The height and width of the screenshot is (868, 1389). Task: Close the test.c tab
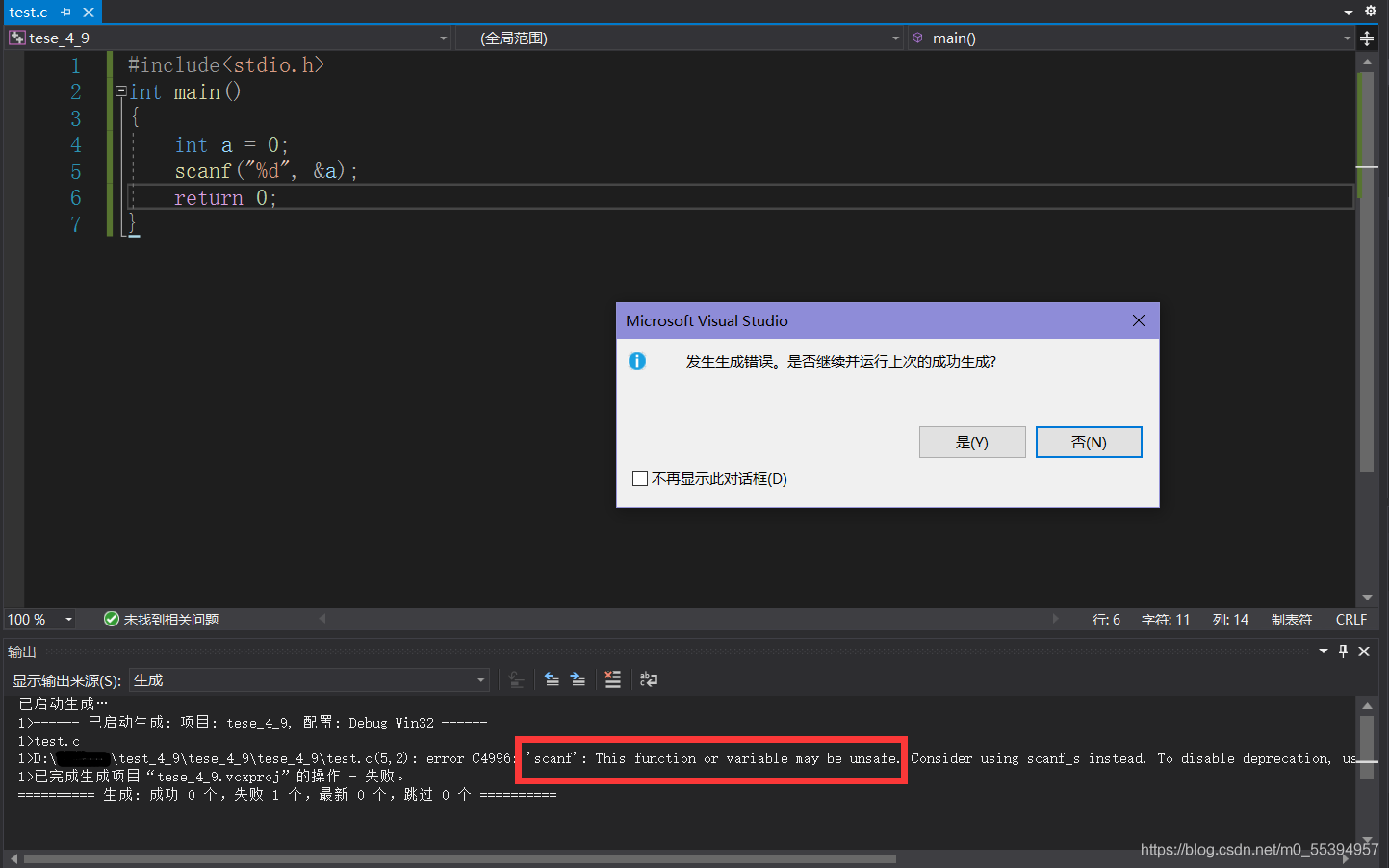tap(89, 13)
